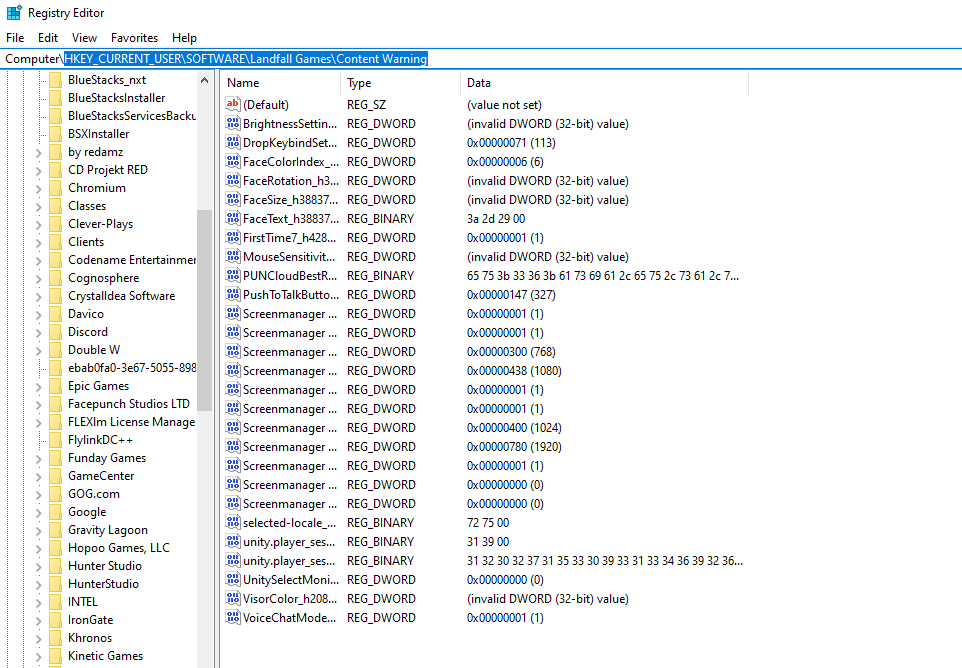The image size is (962, 668).
Task: Click the Discord folder icon
Action: [x=55, y=332]
